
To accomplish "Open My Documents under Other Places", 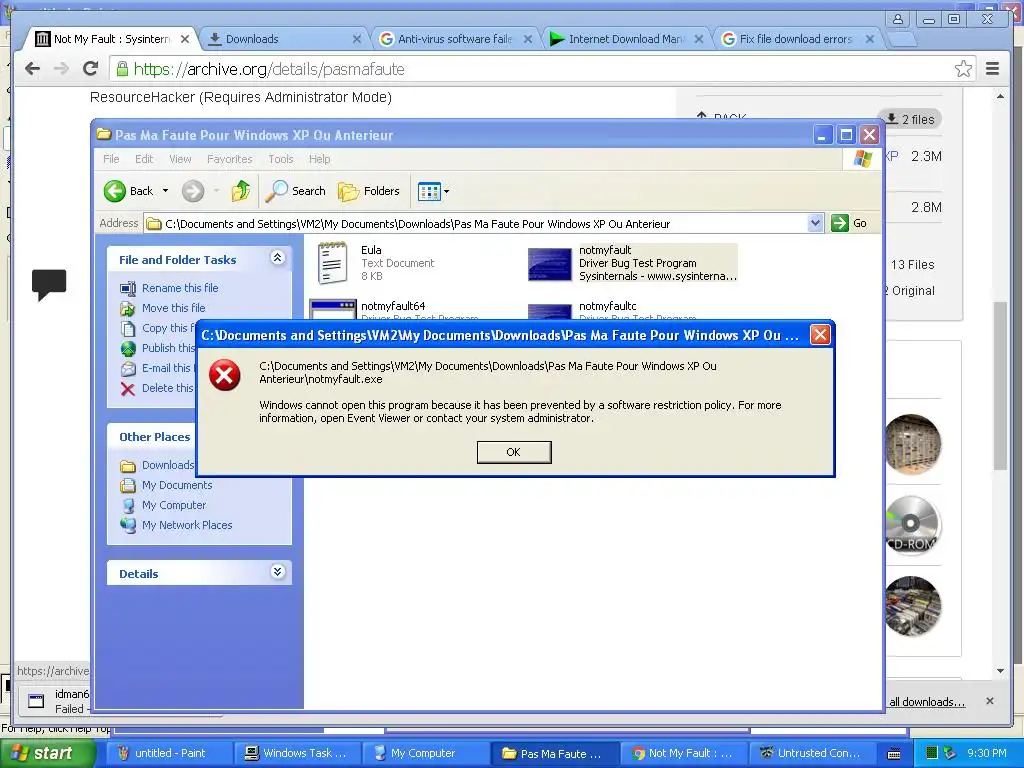I will [x=177, y=485].
